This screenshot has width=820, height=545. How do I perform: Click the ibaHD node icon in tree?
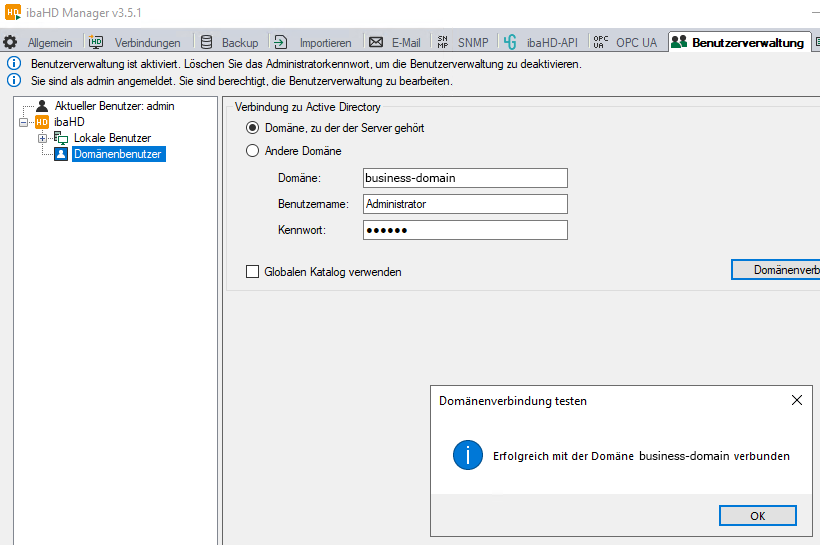pos(42,122)
